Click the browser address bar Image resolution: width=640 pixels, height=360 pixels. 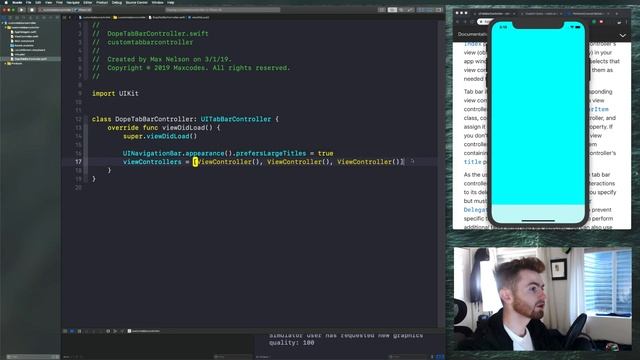click(484, 21)
